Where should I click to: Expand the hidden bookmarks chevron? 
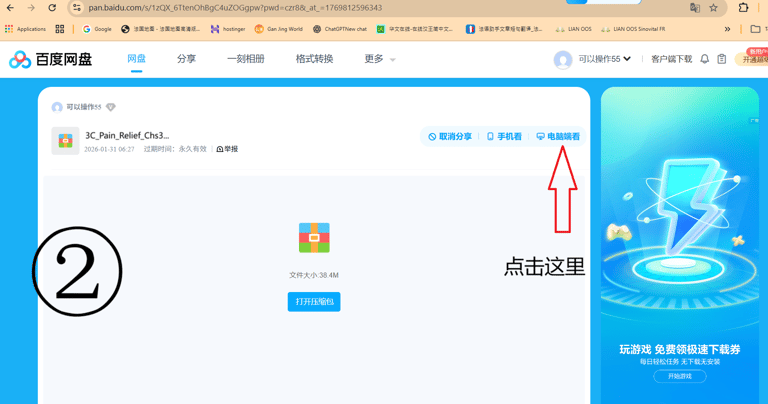click(x=727, y=29)
